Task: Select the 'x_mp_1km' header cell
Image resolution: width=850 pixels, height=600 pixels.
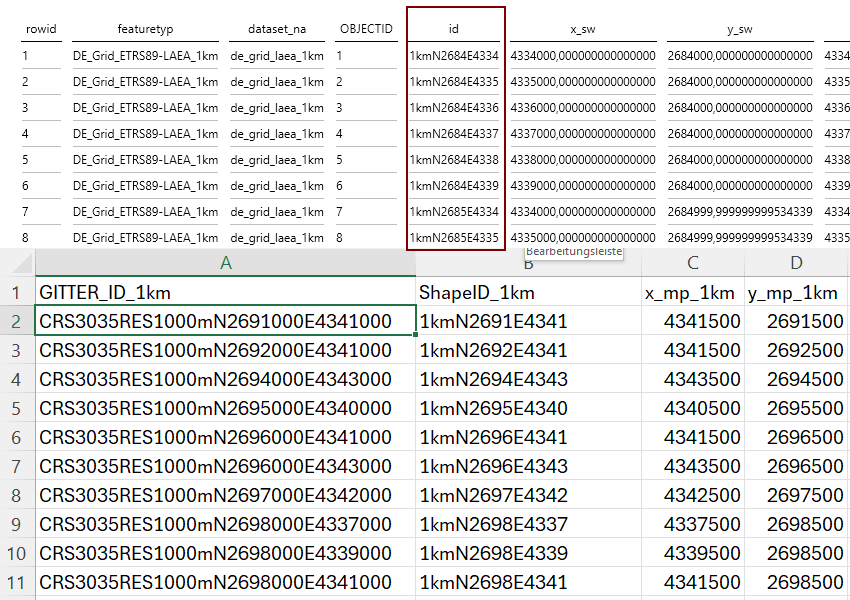Action: click(693, 292)
